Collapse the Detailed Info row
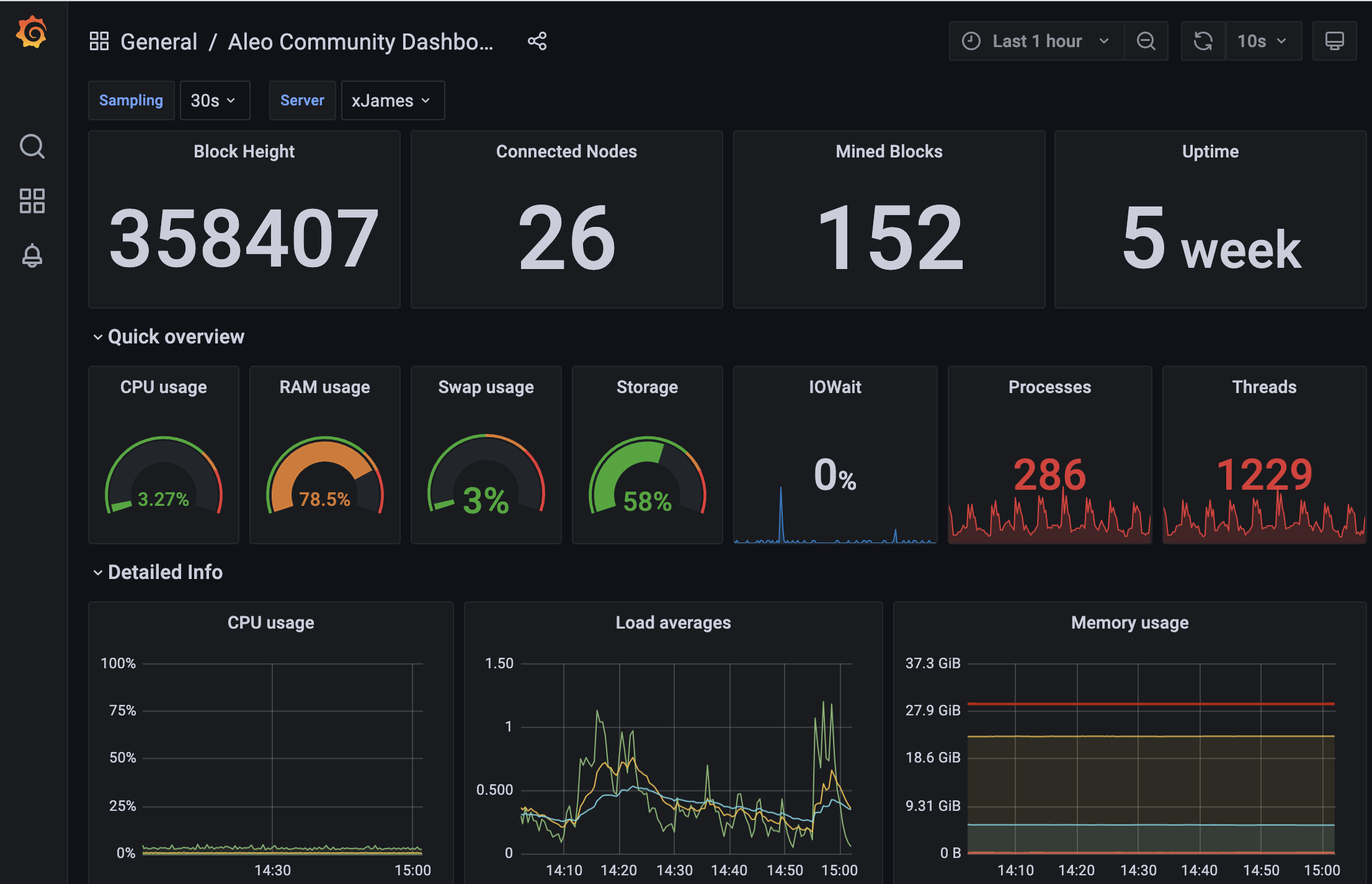 point(164,572)
